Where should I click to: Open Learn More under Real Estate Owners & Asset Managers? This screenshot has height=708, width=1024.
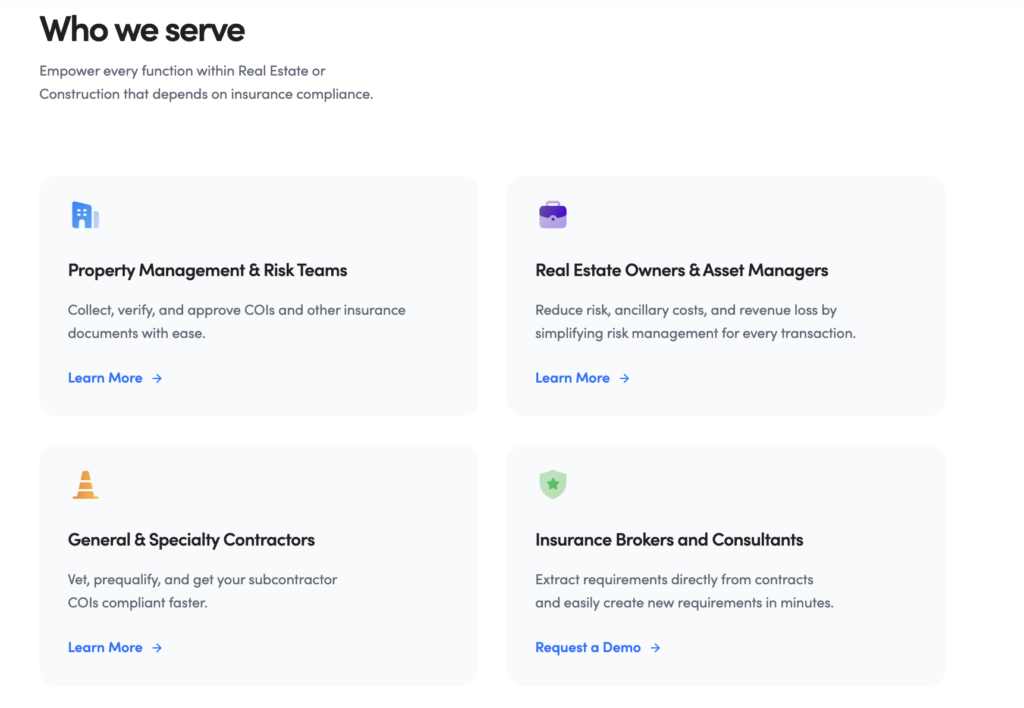[x=573, y=378]
